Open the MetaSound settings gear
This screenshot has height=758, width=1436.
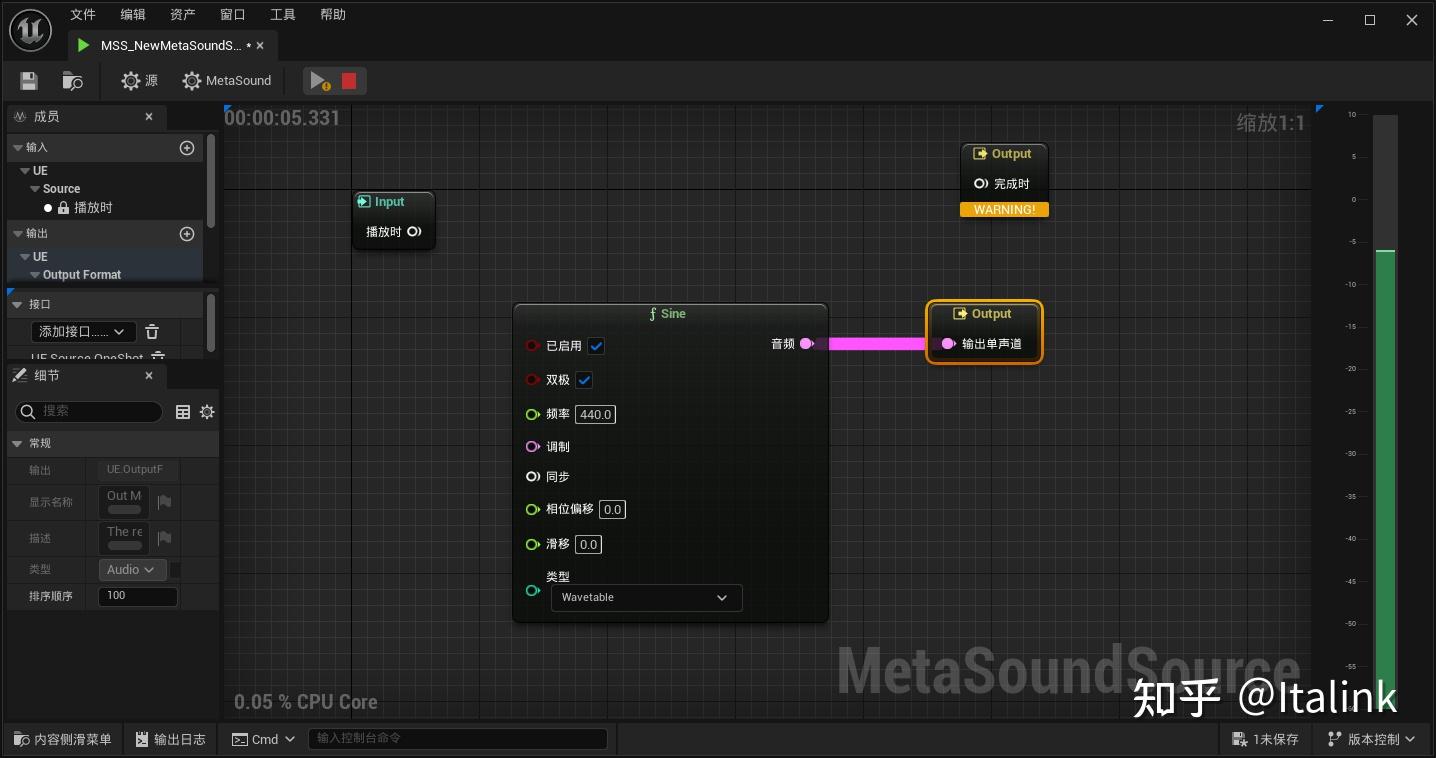pyautogui.click(x=227, y=81)
